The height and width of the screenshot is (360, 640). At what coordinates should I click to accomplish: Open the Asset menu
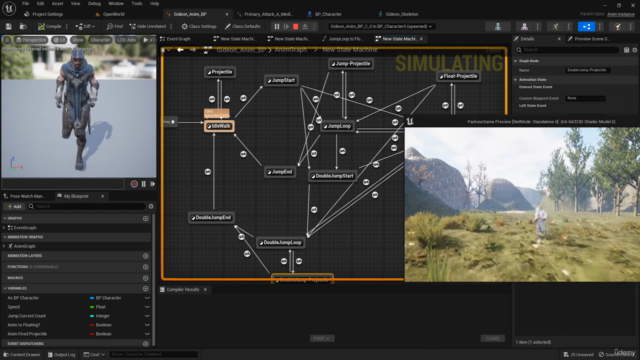tap(57, 4)
